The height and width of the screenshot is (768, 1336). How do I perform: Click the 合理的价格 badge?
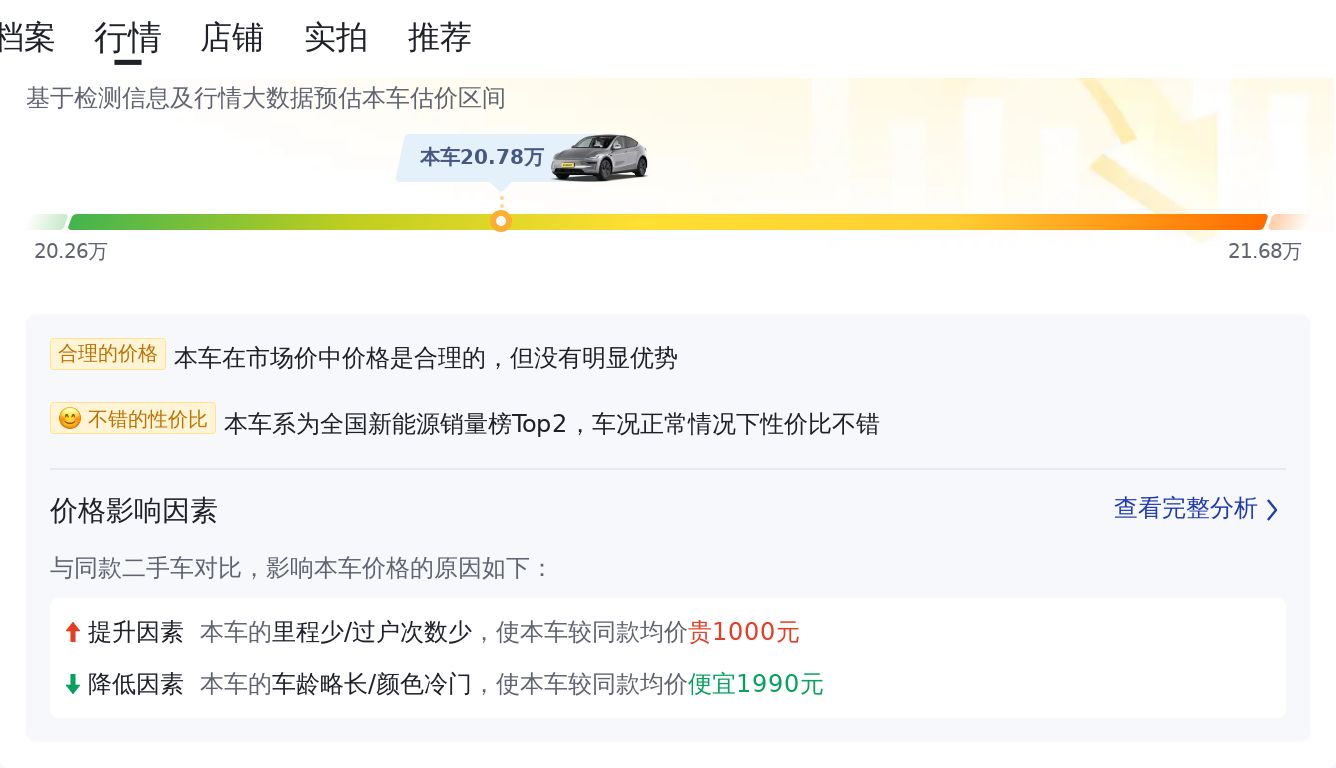(x=108, y=354)
